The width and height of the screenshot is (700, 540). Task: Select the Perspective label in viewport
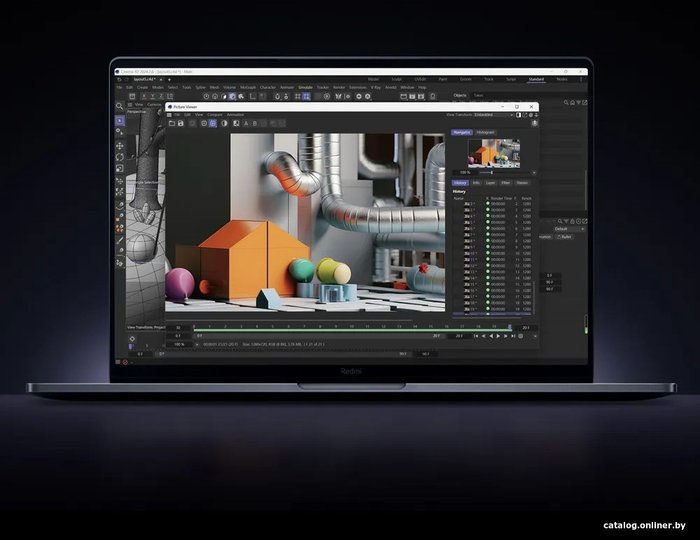click(x=137, y=112)
